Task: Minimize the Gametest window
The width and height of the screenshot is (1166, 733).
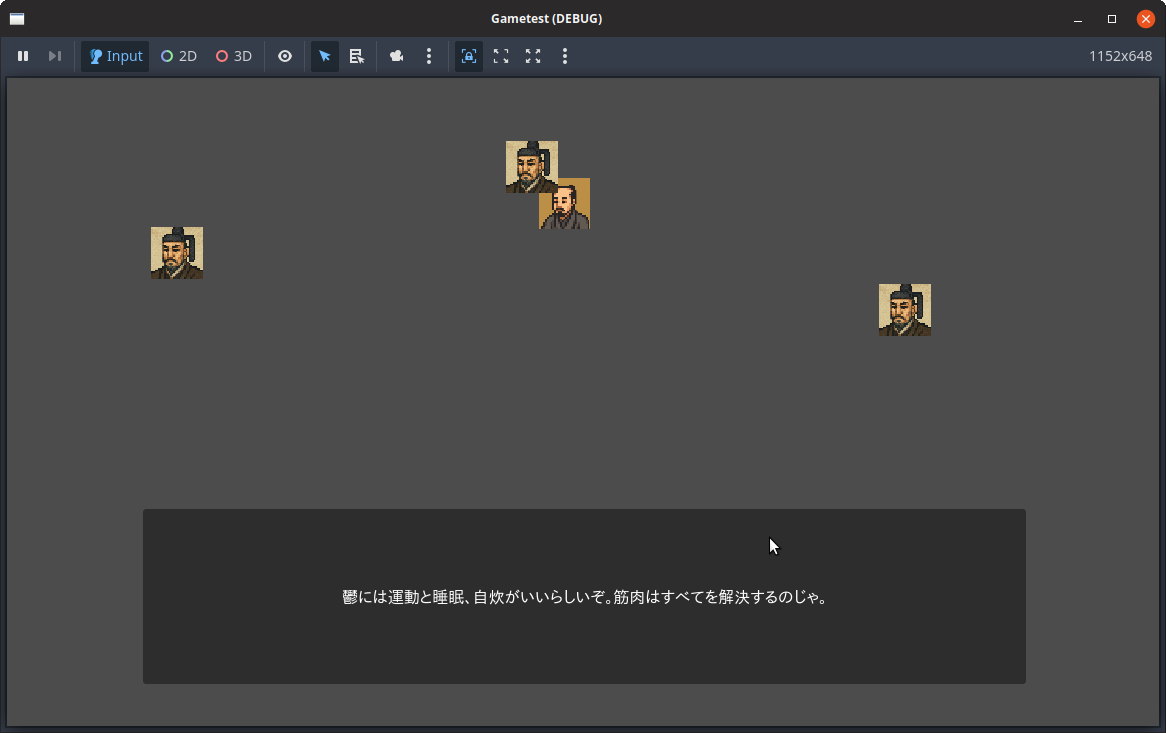Action: point(1078,19)
